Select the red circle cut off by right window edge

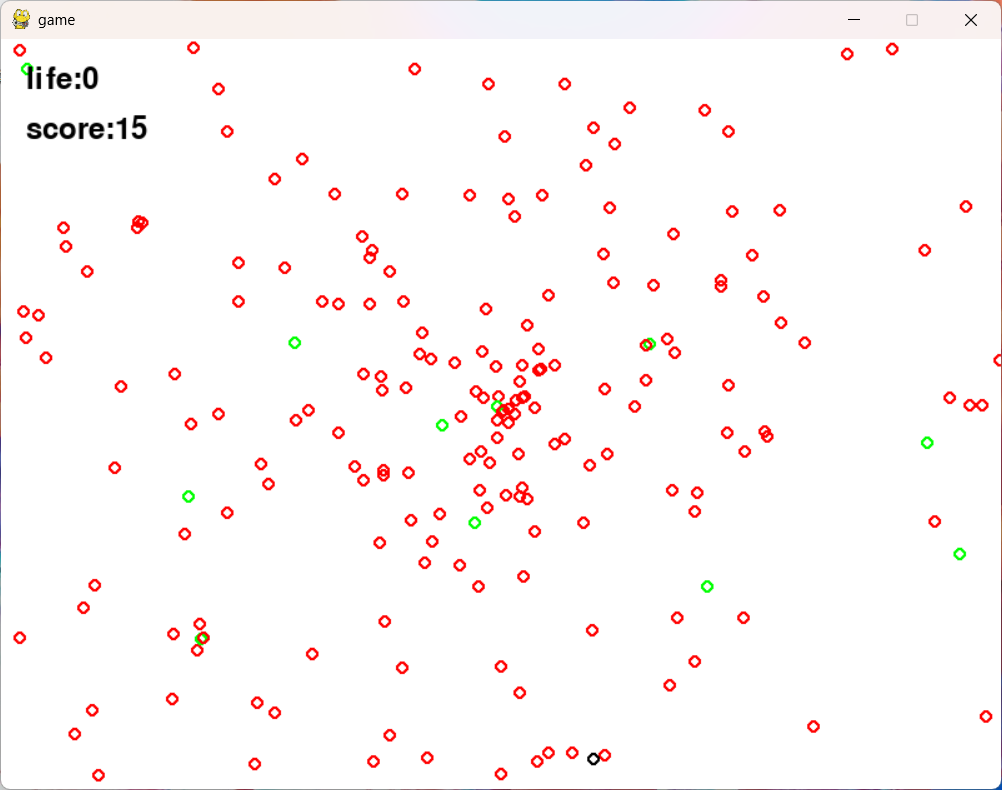(x=998, y=360)
